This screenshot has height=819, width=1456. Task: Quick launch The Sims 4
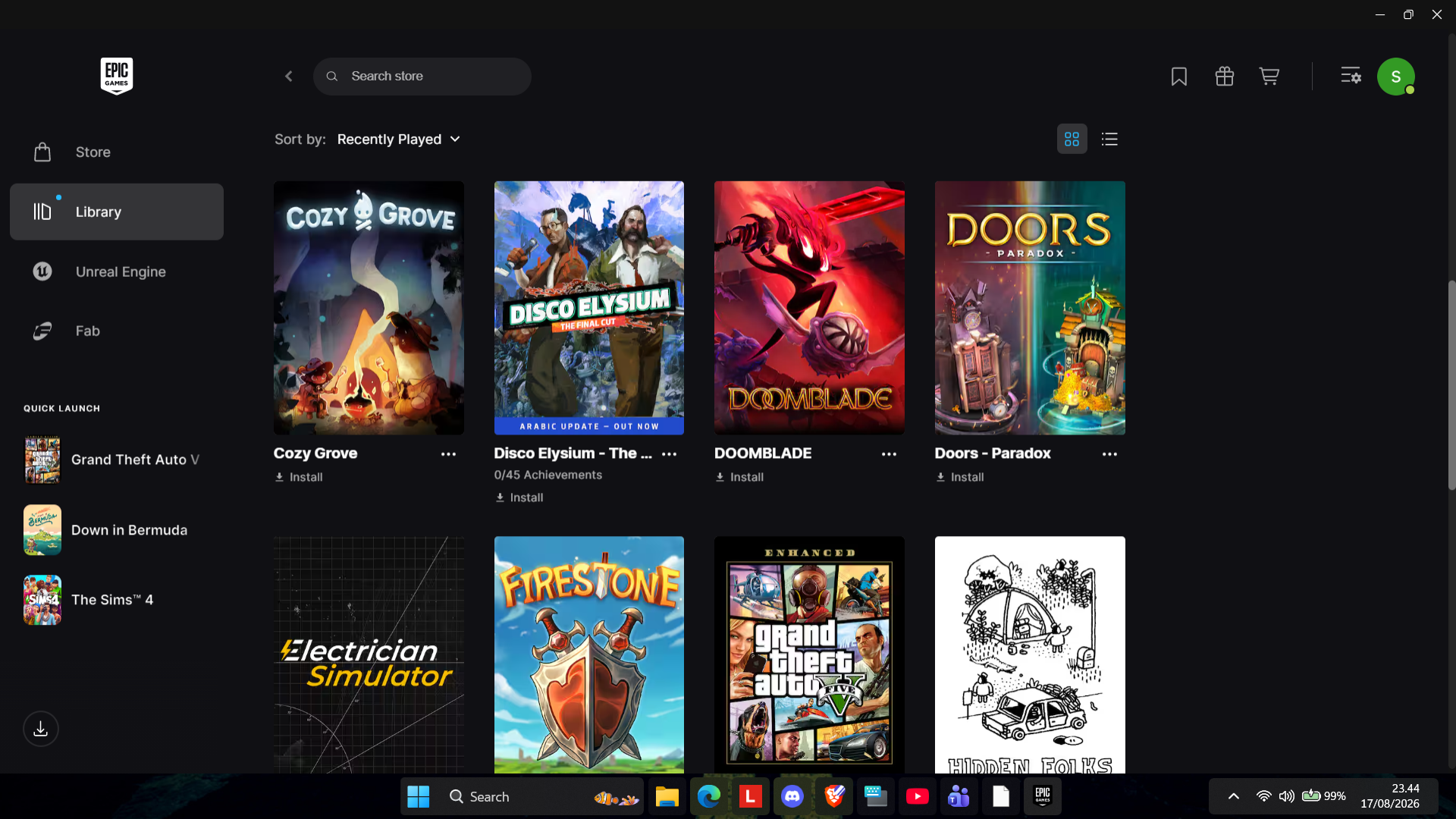pyautogui.click(x=117, y=600)
